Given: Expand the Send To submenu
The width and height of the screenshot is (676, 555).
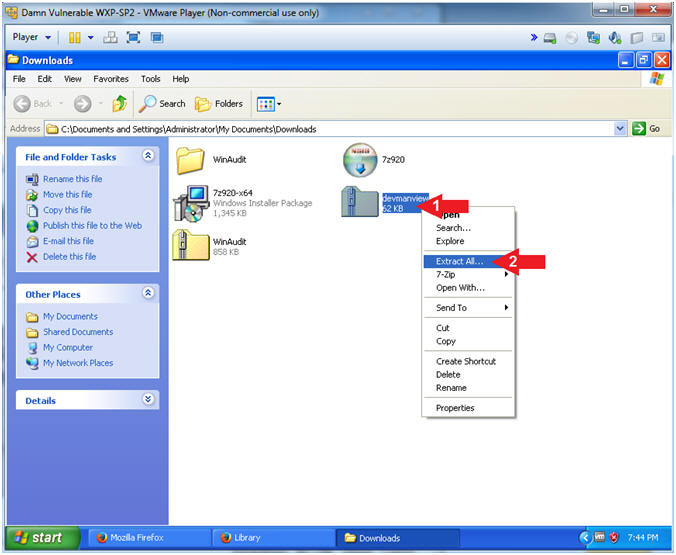Looking at the screenshot, I should 468,307.
